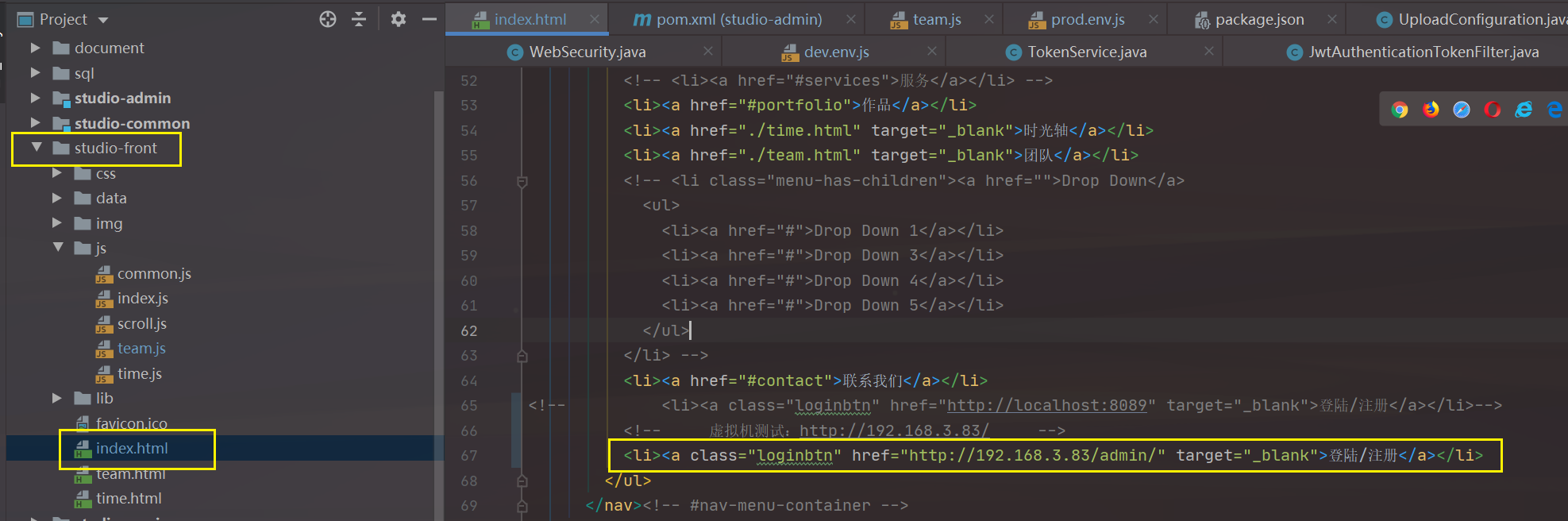Screen dimensions: 1568x521
Task: Toggle code fold marker on line 68
Action: (x=522, y=480)
